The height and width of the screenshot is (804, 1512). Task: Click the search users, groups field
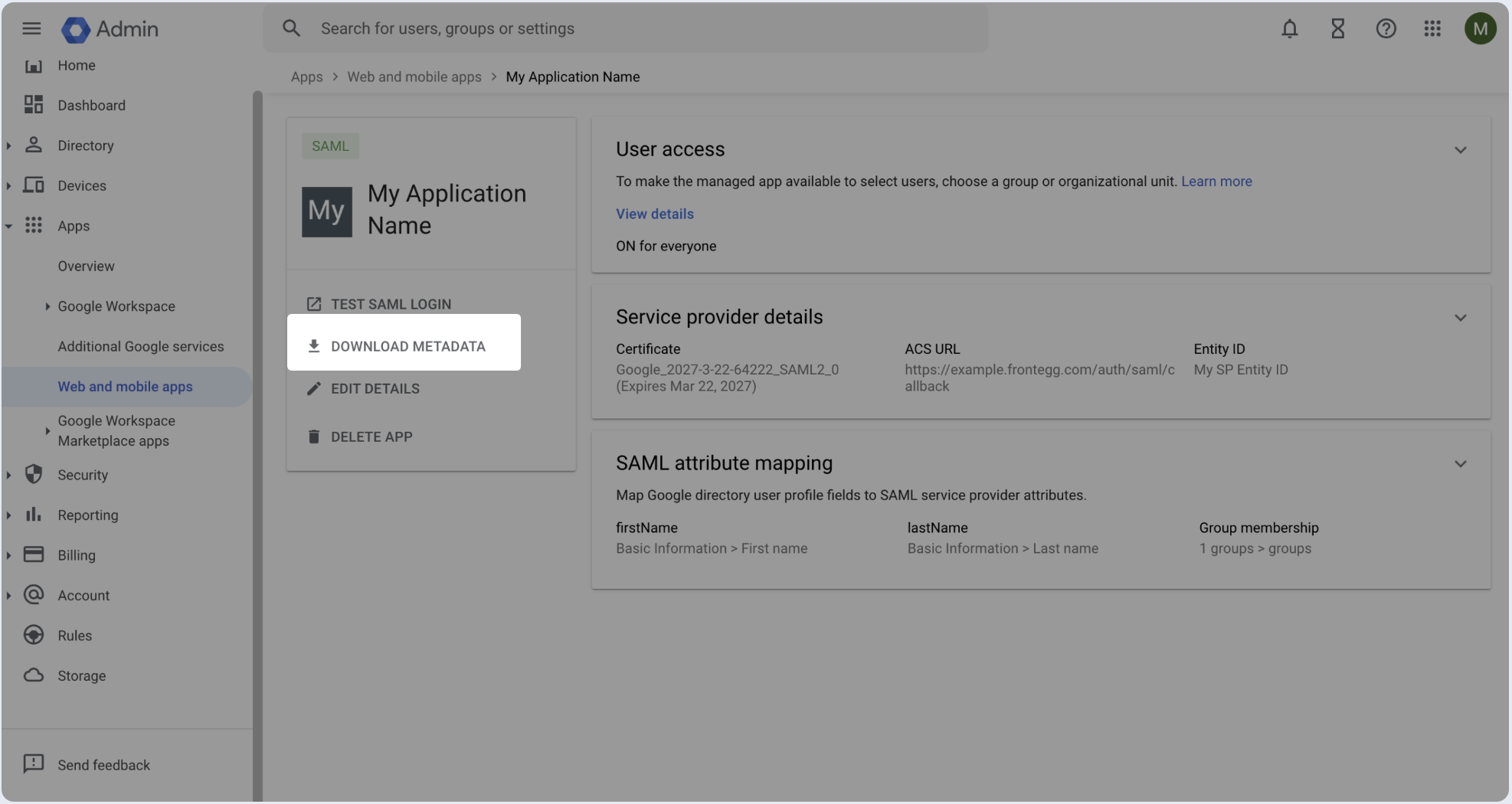point(624,29)
